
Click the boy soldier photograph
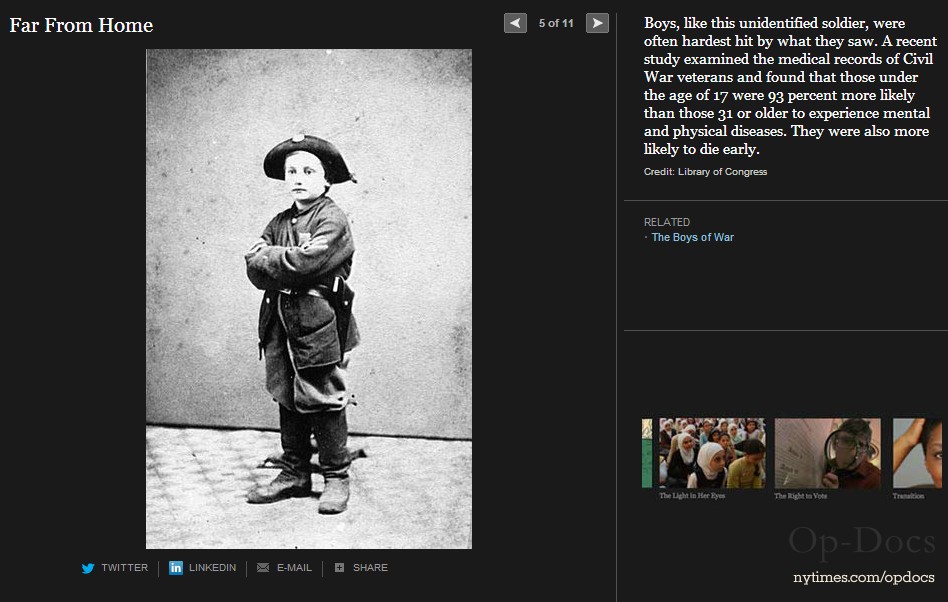point(308,298)
